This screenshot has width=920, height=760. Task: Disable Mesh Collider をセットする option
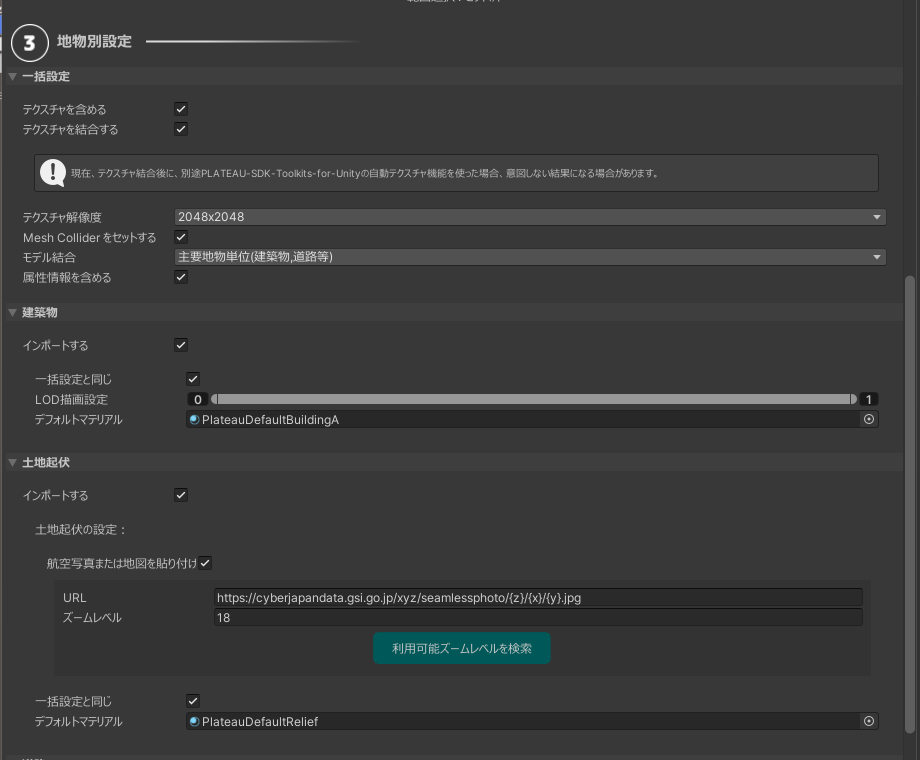point(181,237)
